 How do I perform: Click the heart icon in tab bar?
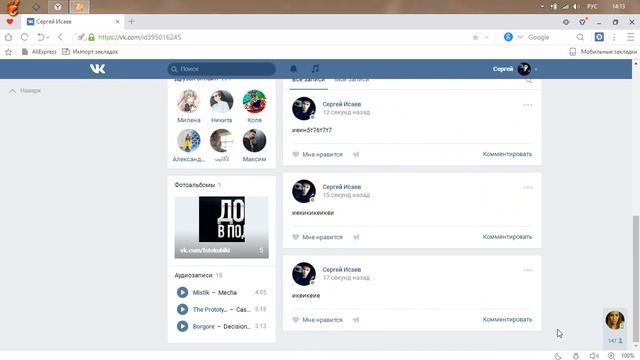pos(10,22)
